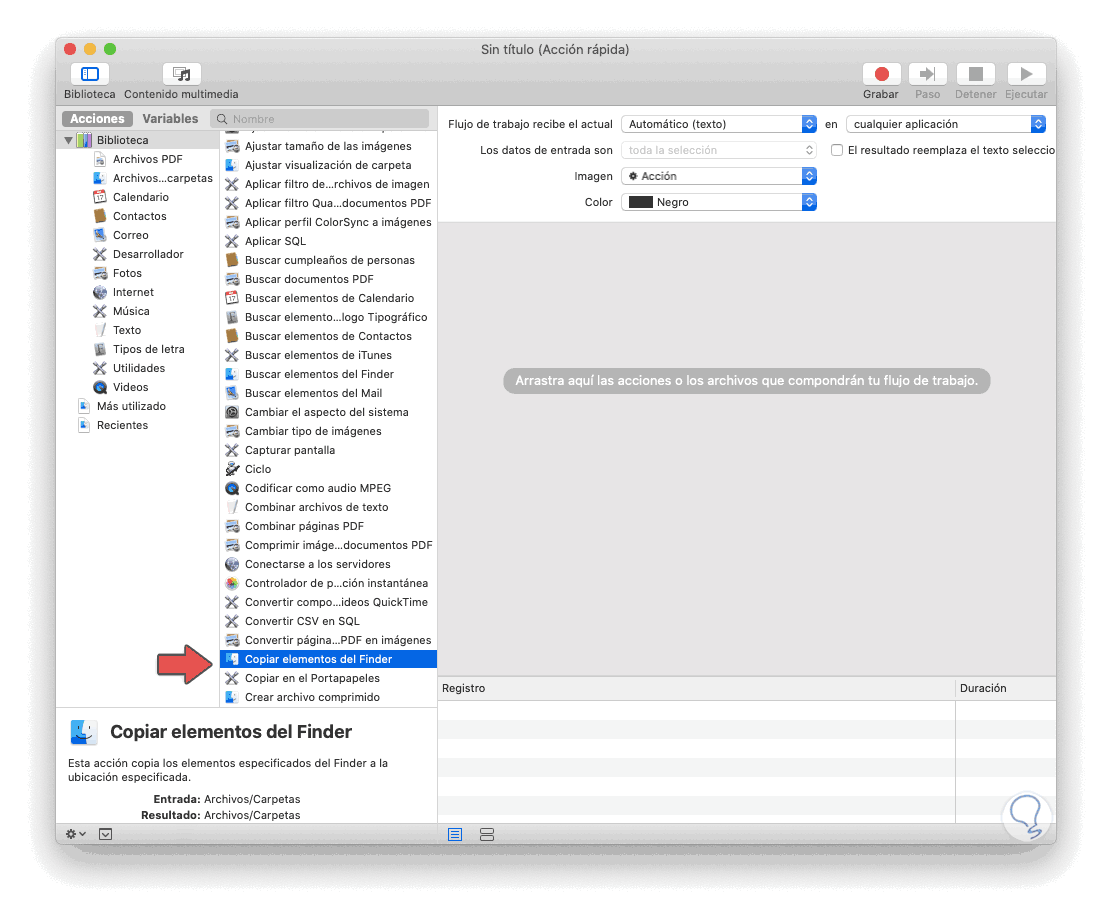This screenshot has height=918, width=1112.
Task: Switch to the Variables tab
Action: tap(170, 118)
